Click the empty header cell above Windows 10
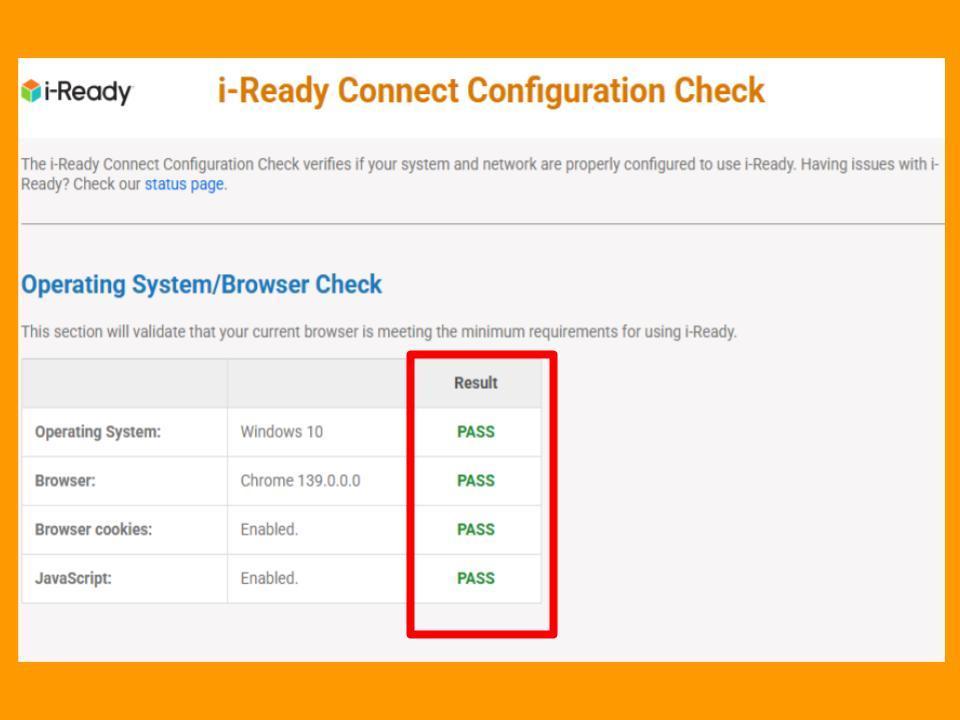Viewport: 960px width, 720px height. tap(316, 383)
